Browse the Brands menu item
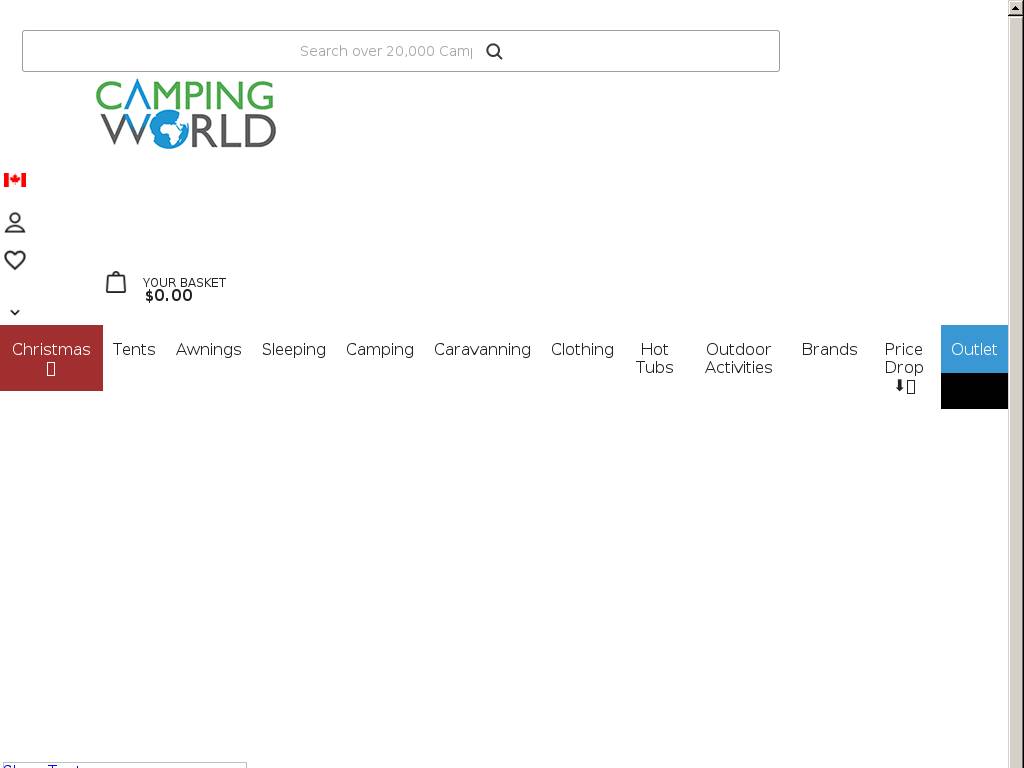The height and width of the screenshot is (768, 1024). 829,349
